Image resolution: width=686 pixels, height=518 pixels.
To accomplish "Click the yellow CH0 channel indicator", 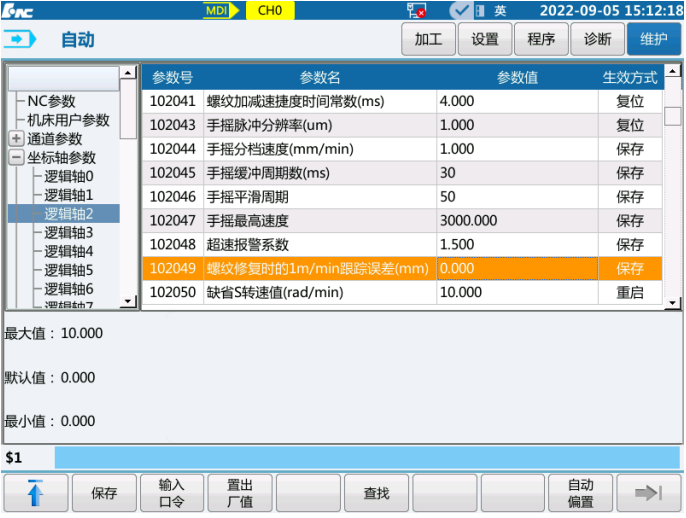I will point(270,10).
